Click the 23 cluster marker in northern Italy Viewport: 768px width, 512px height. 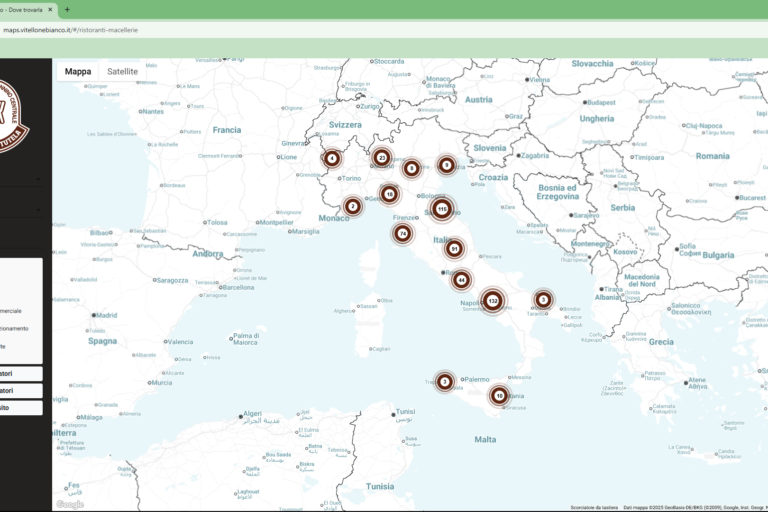[x=381, y=157]
